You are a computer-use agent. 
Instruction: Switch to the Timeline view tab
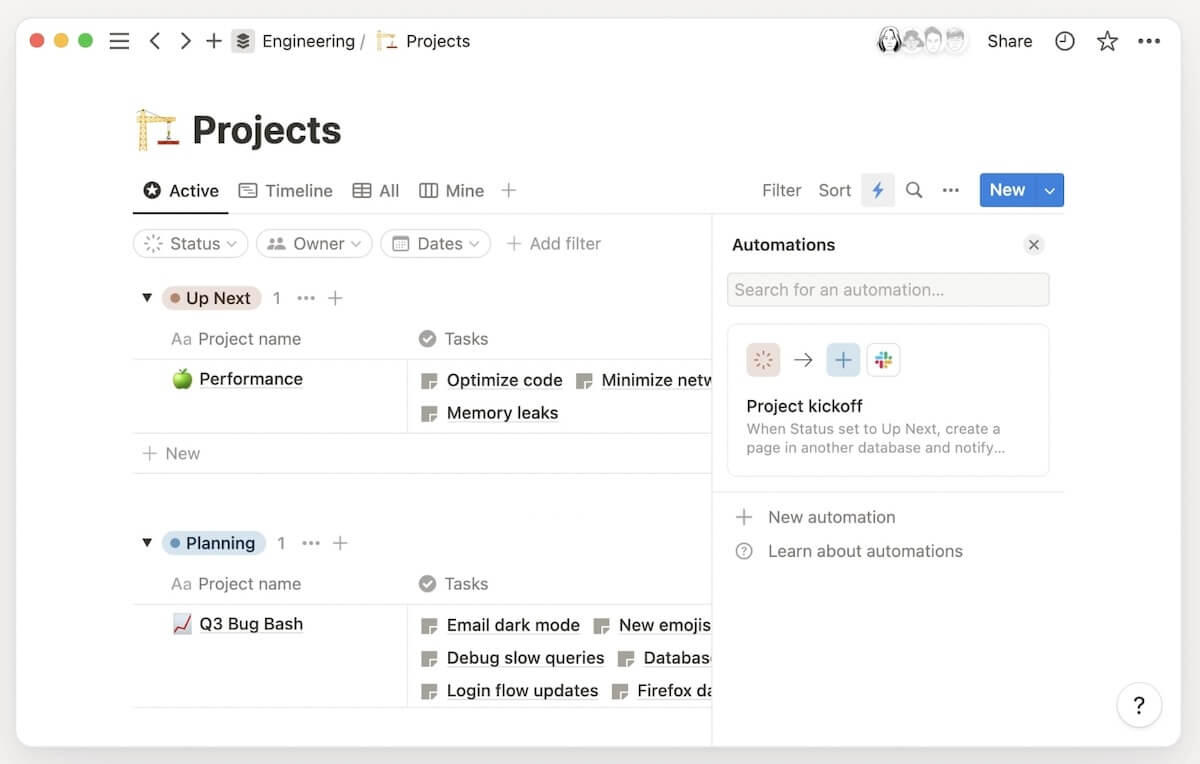[x=285, y=190]
